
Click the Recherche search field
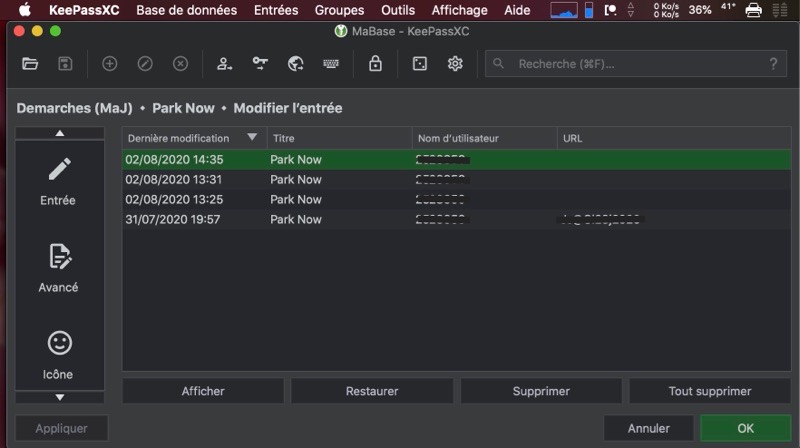point(635,64)
